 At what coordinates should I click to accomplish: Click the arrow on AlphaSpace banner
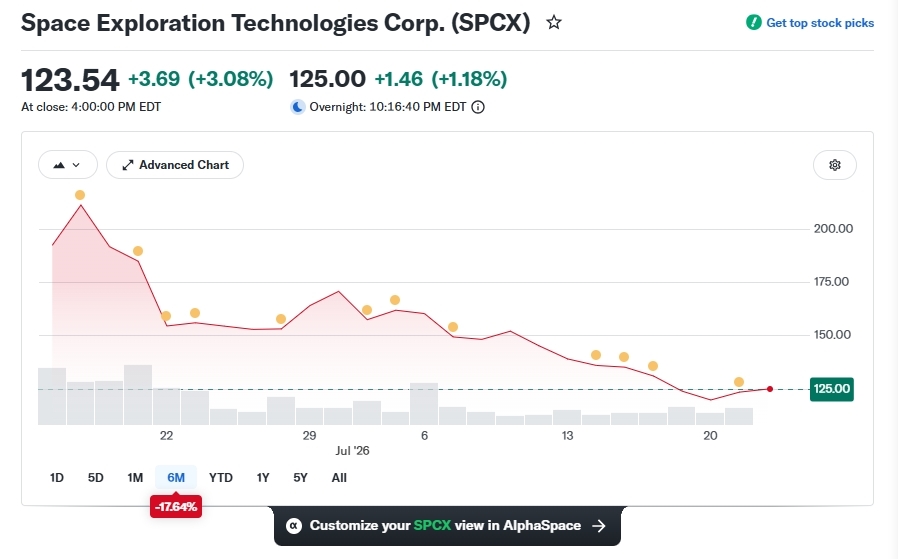tap(599, 526)
